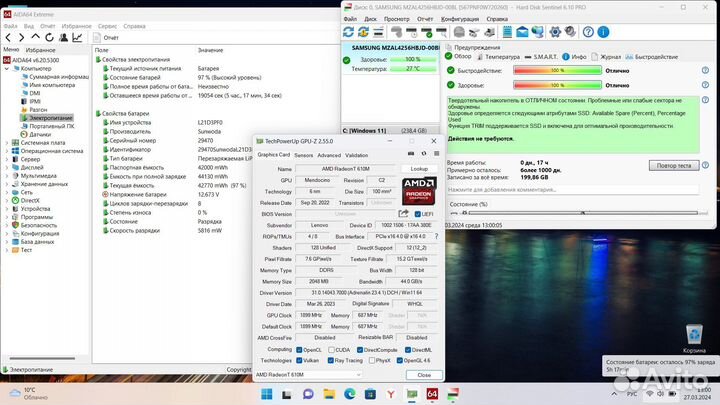Toggle the DirectML checkbox
This screenshot has height=405, width=720.
coord(408,350)
